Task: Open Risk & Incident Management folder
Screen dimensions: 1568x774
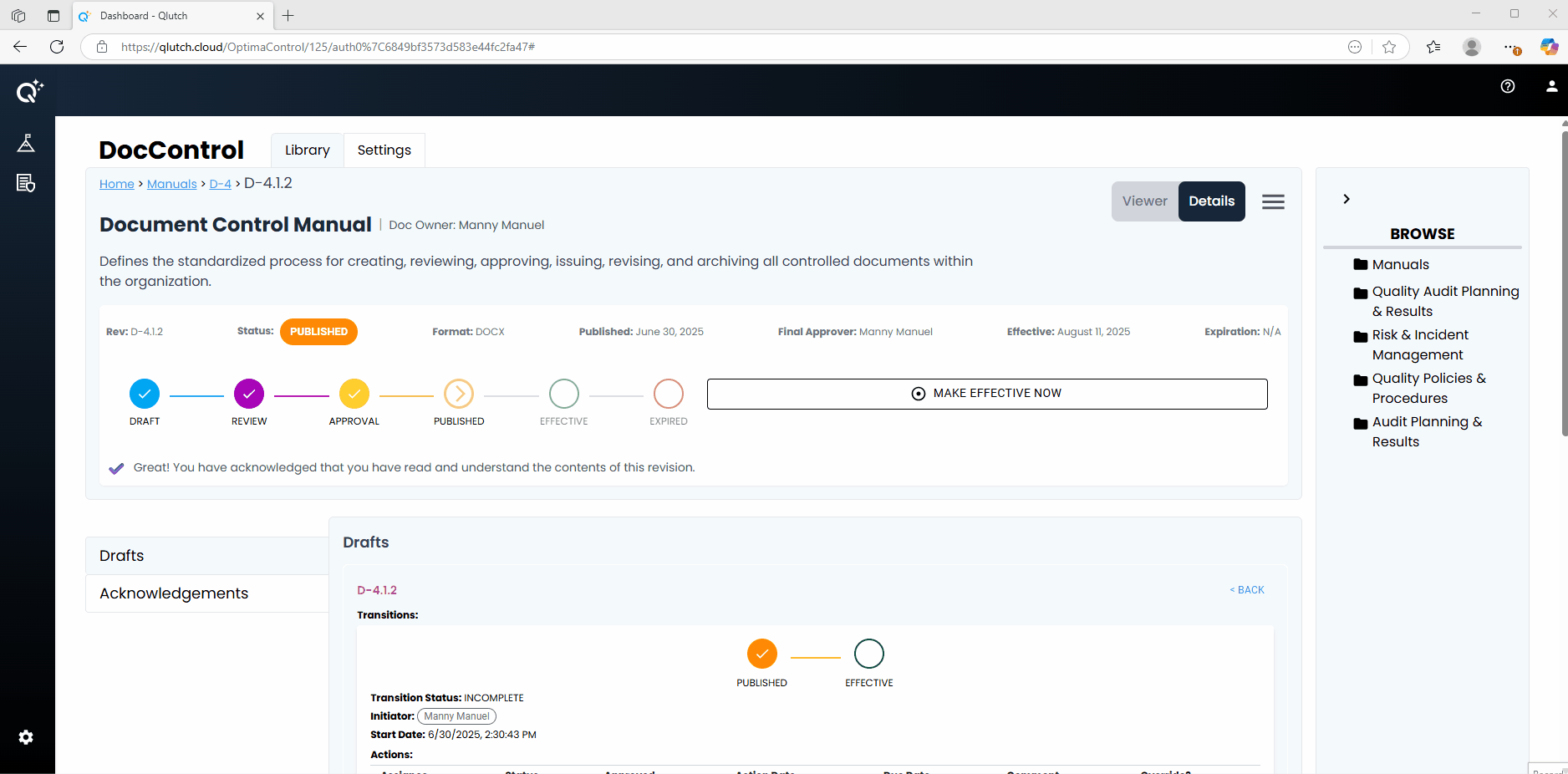Action: point(1412,344)
